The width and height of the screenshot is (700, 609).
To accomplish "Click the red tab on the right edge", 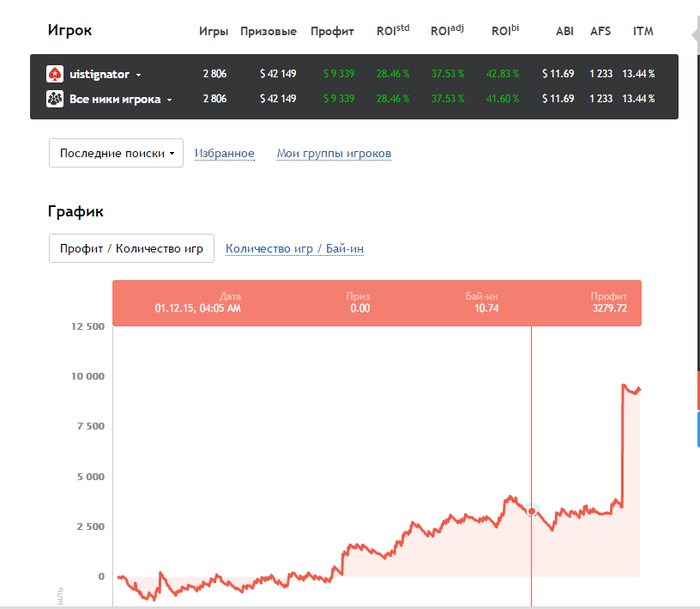I will (x=697, y=390).
